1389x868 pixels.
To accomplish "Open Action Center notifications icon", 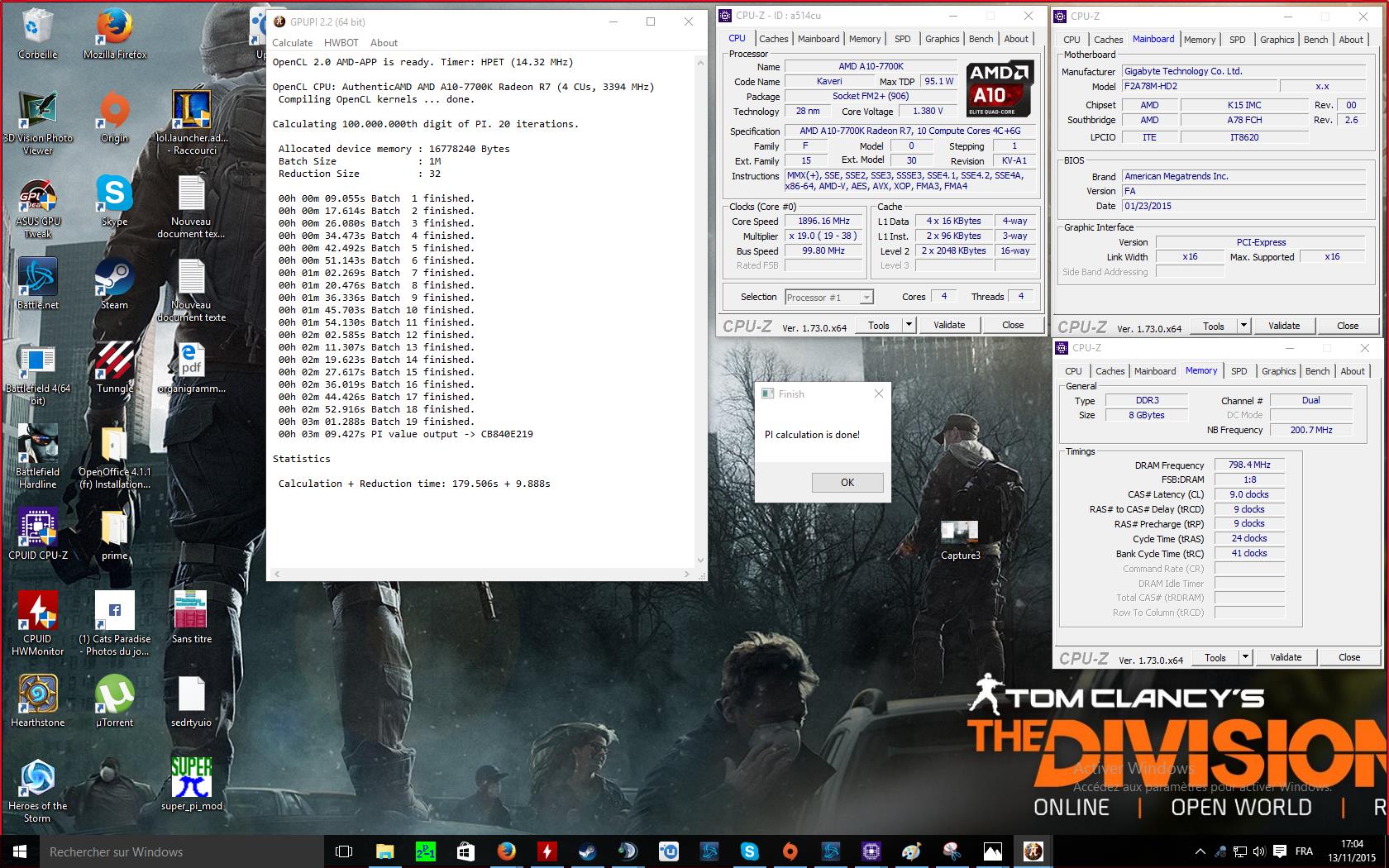I will (x=1280, y=851).
